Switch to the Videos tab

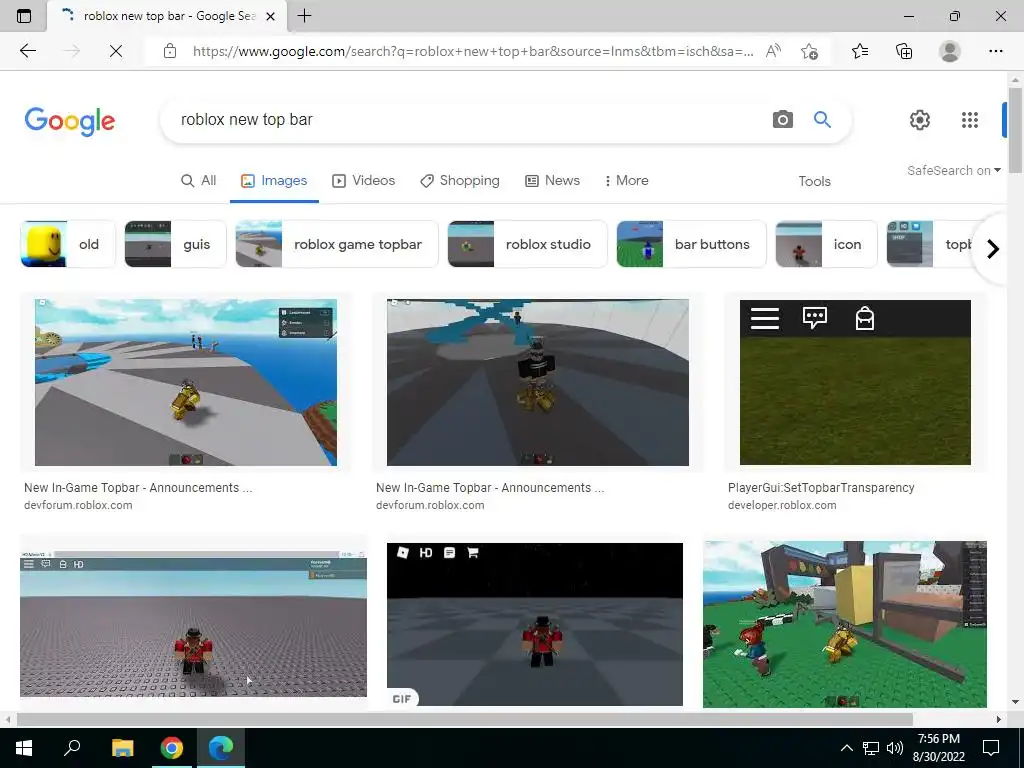coord(363,180)
